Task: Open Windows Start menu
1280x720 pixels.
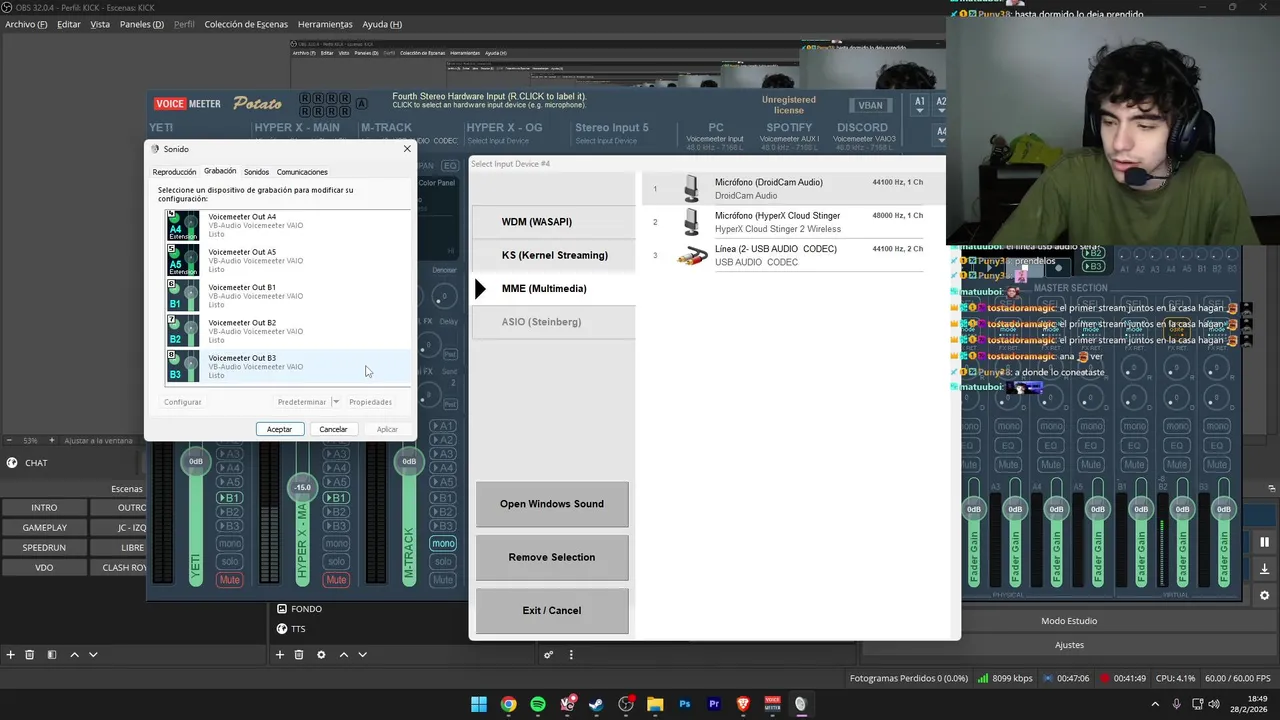Action: [x=479, y=704]
